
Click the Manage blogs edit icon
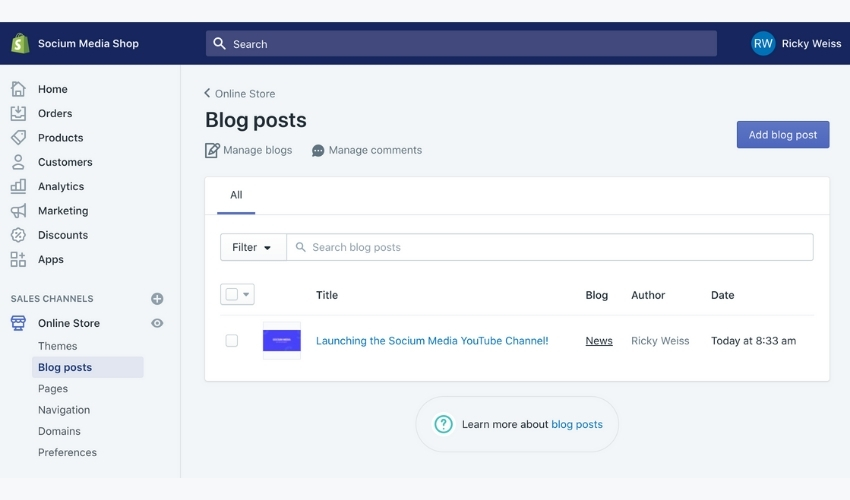(x=212, y=150)
